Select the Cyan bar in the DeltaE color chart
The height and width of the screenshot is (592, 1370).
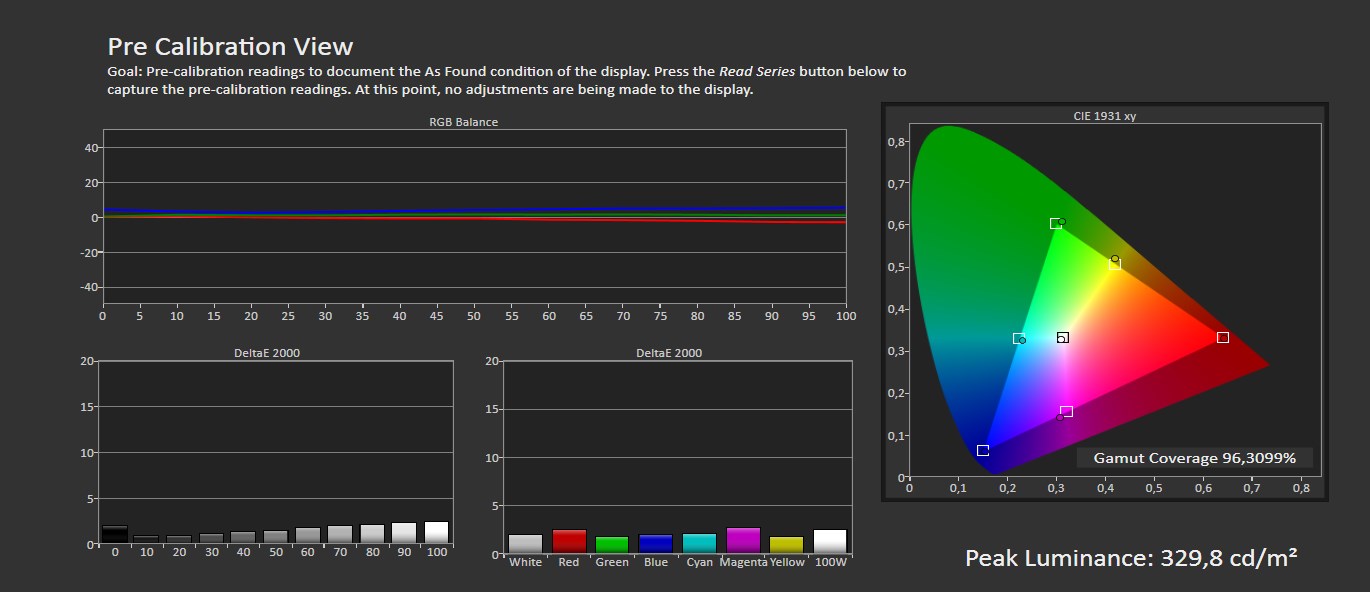coord(699,543)
